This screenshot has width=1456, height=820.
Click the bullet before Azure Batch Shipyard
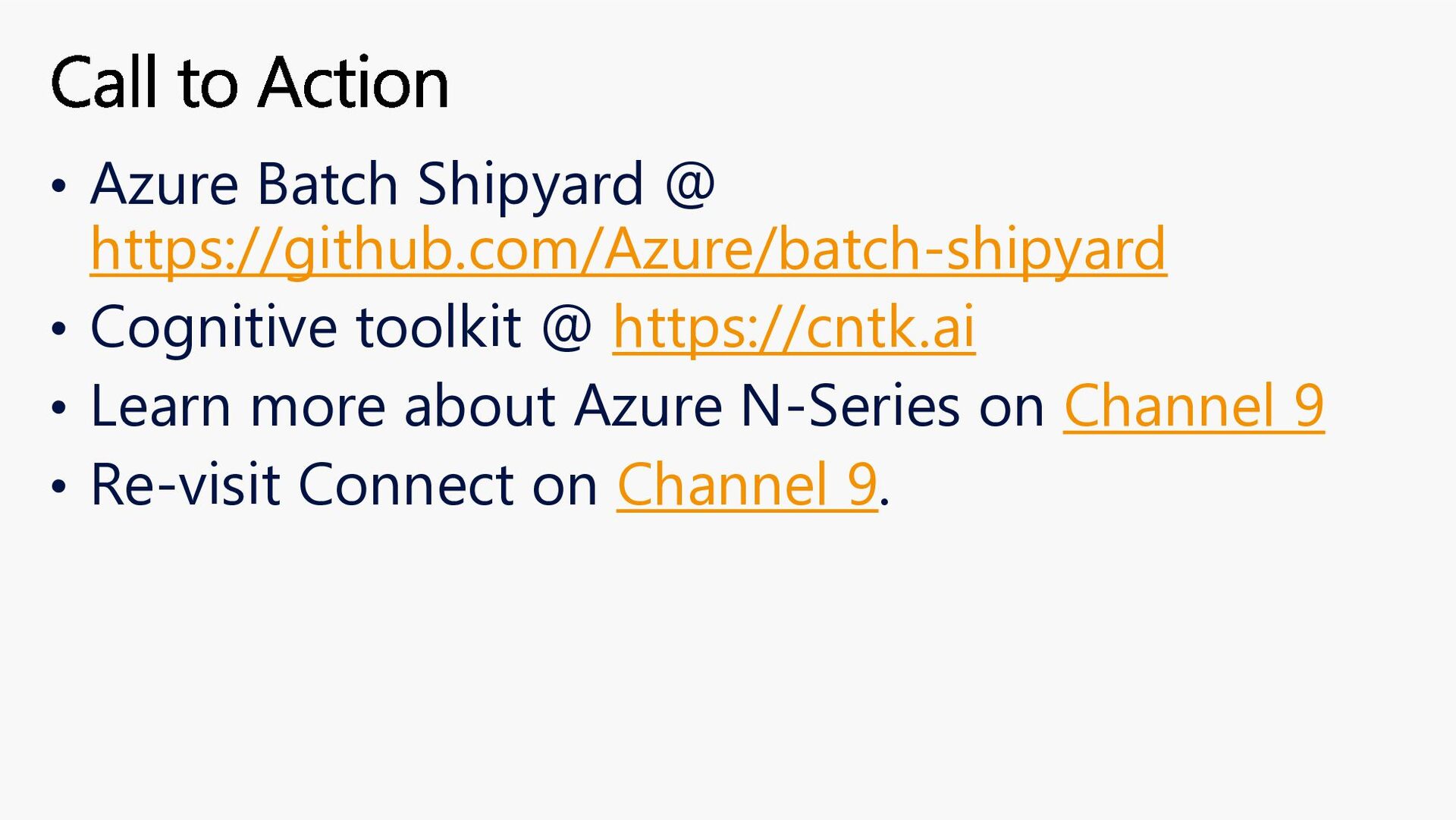[59, 187]
